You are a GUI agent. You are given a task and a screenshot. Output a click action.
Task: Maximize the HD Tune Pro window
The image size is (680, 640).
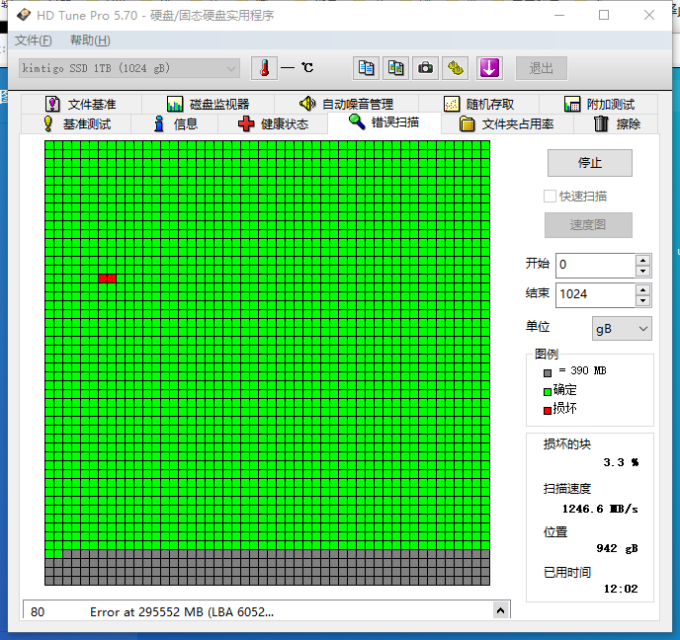(x=604, y=15)
